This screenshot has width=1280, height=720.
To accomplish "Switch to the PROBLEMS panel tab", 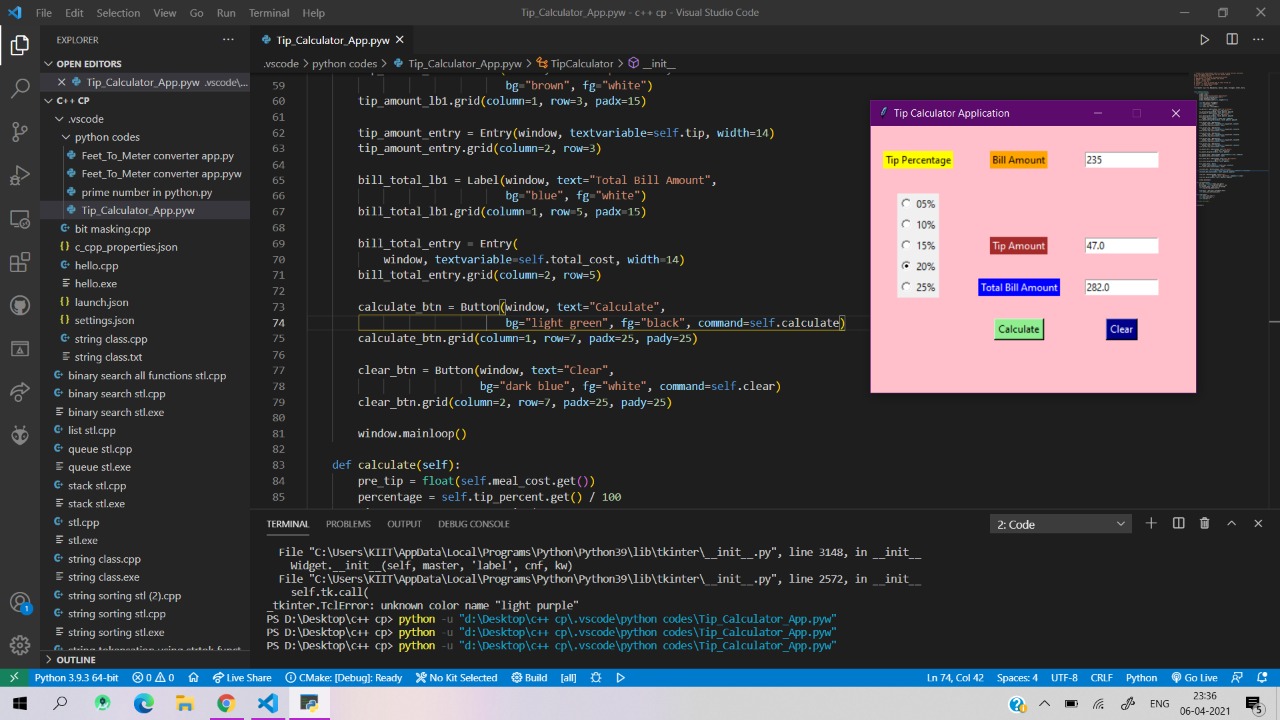I will tap(348, 524).
